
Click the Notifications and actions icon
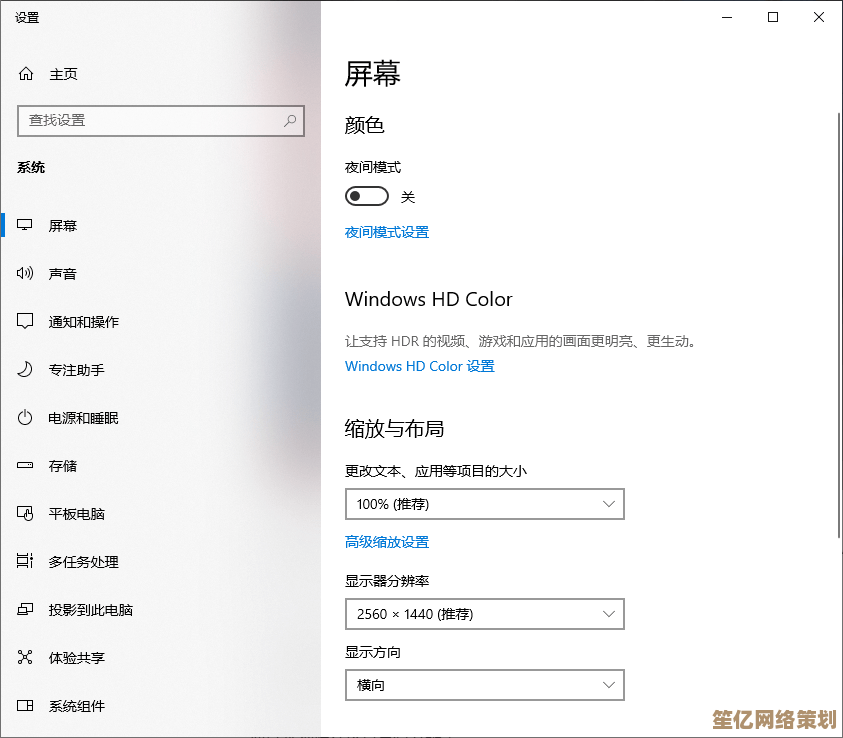tap(26, 322)
